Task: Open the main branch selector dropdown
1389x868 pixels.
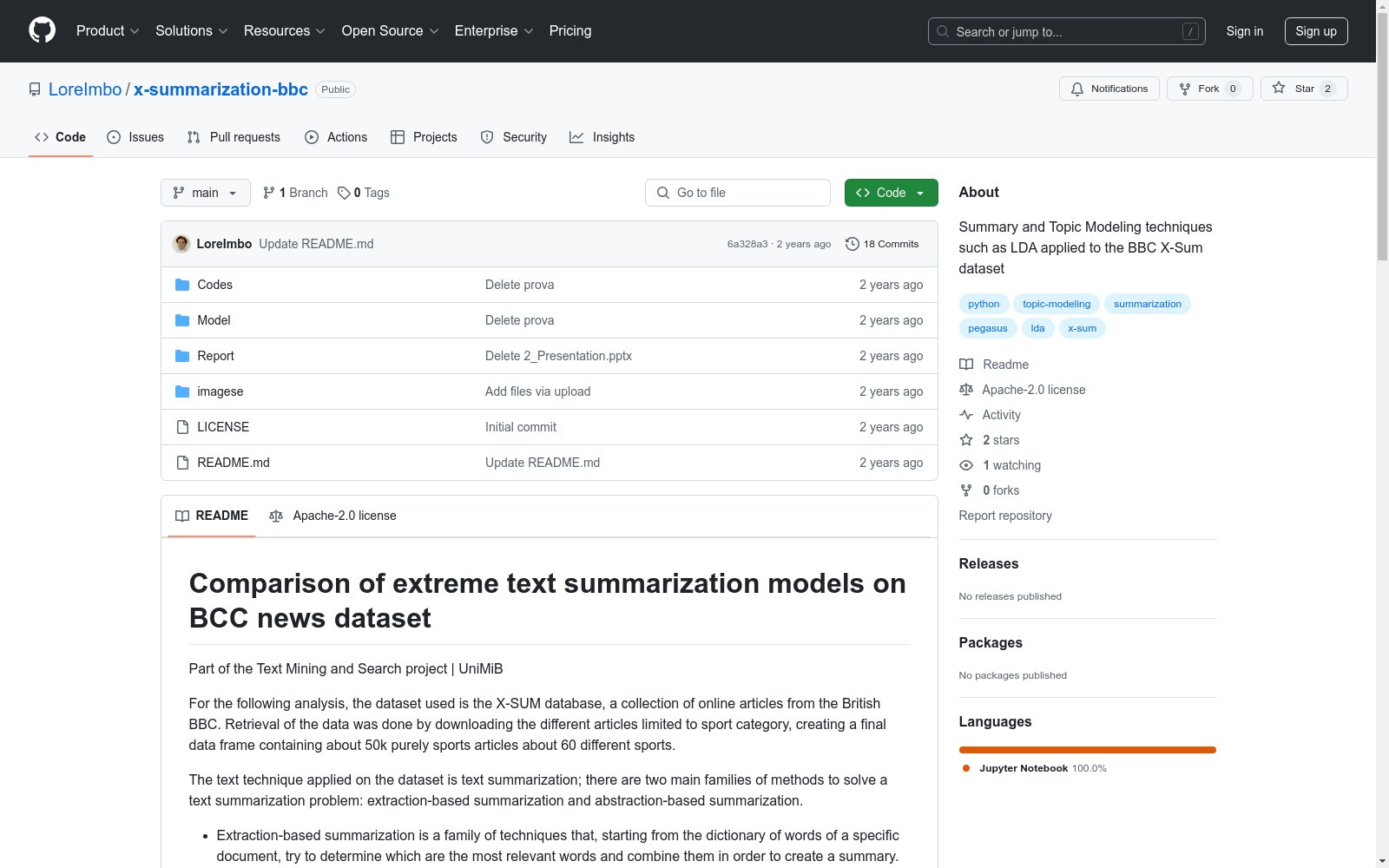Action: point(206,193)
